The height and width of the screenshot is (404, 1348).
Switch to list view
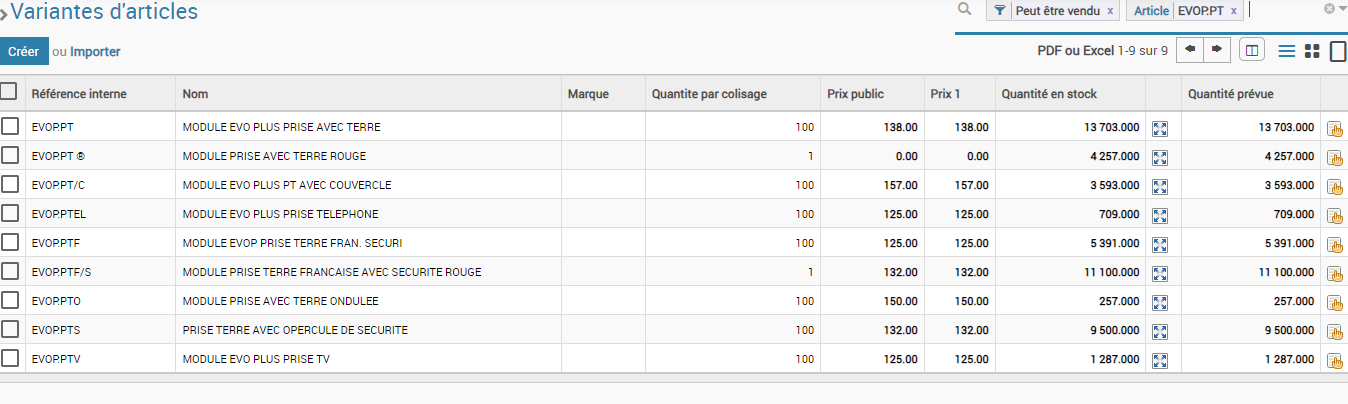point(1287,51)
